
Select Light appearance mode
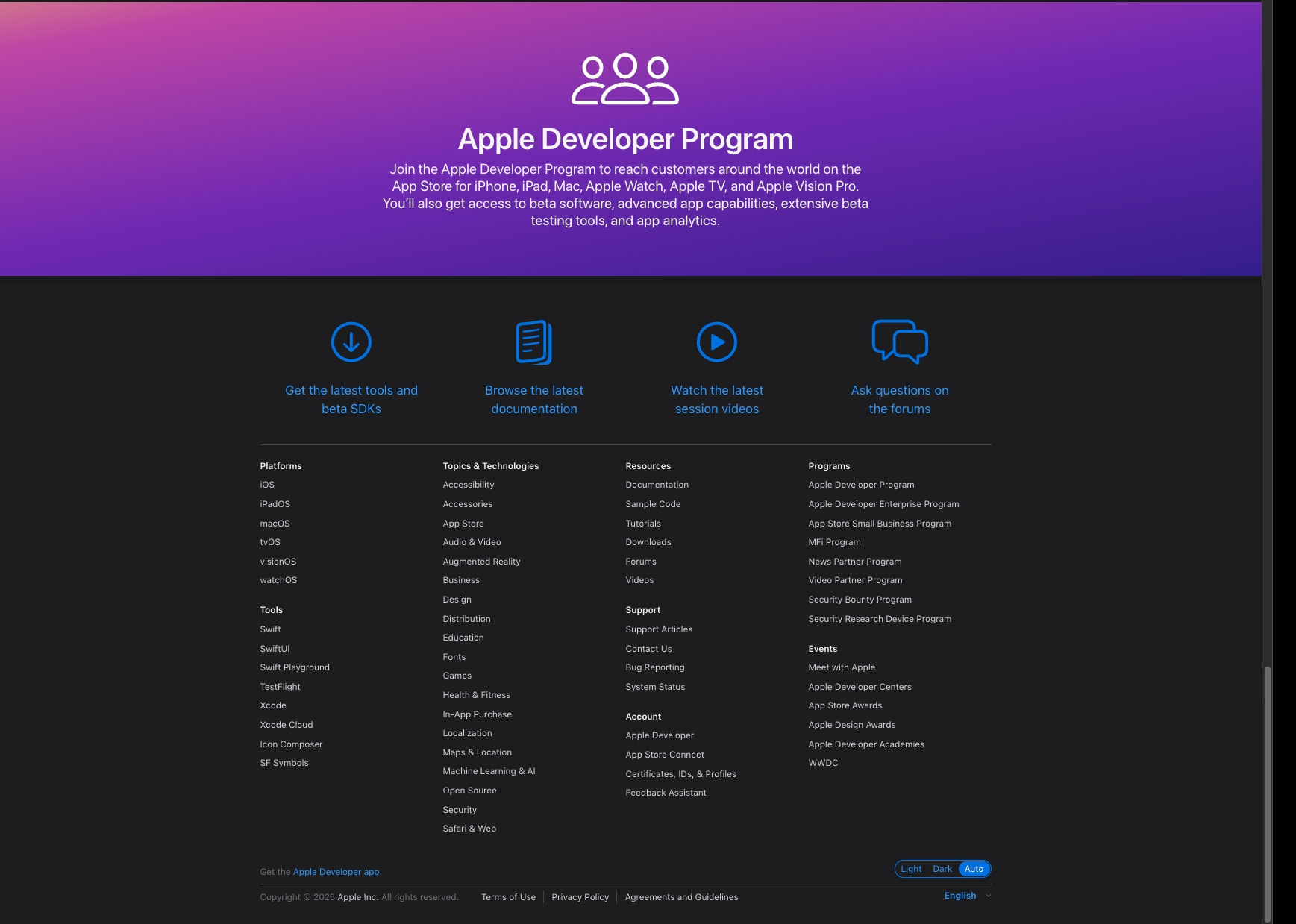pos(911,869)
